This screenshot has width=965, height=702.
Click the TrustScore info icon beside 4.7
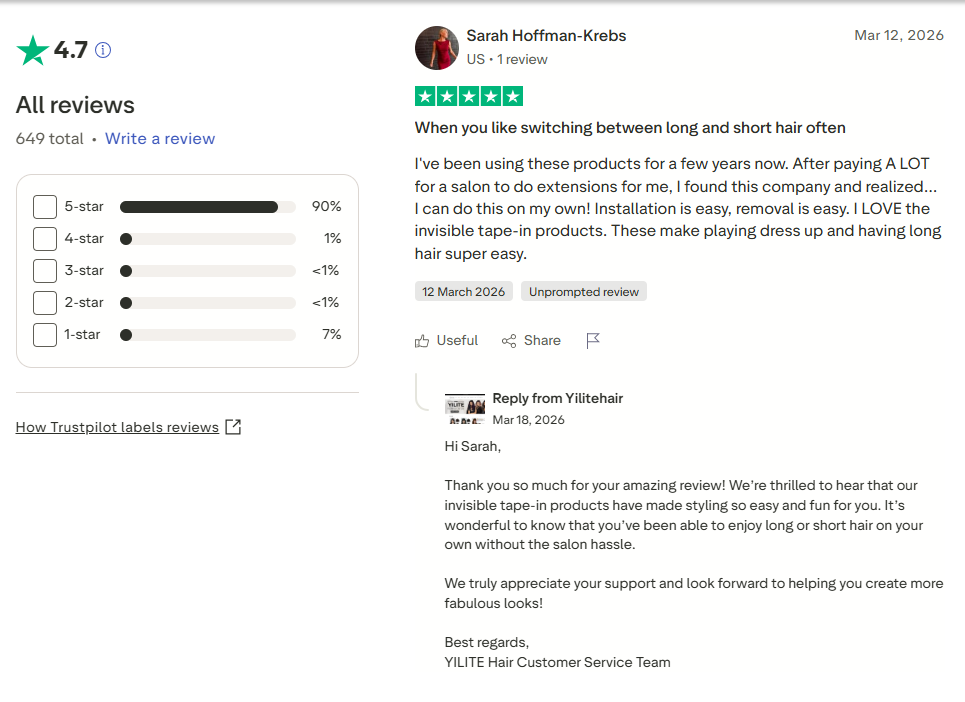point(103,50)
